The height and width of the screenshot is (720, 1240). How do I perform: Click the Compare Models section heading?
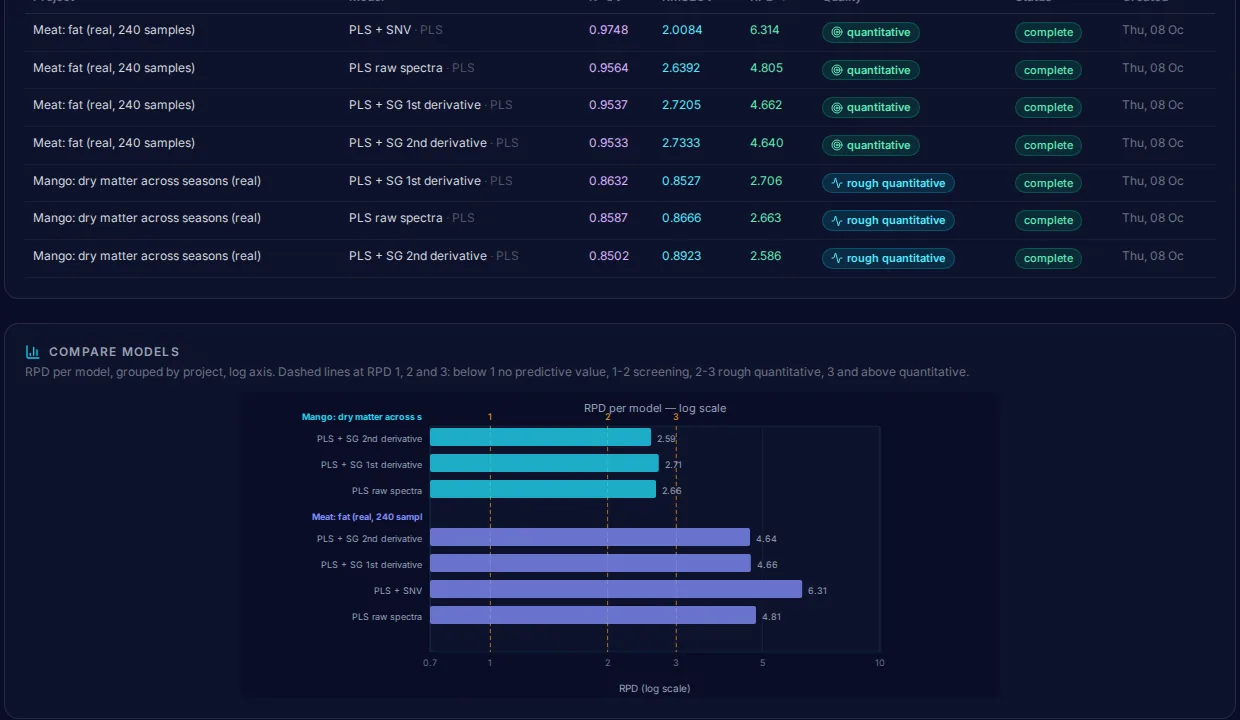click(114, 352)
